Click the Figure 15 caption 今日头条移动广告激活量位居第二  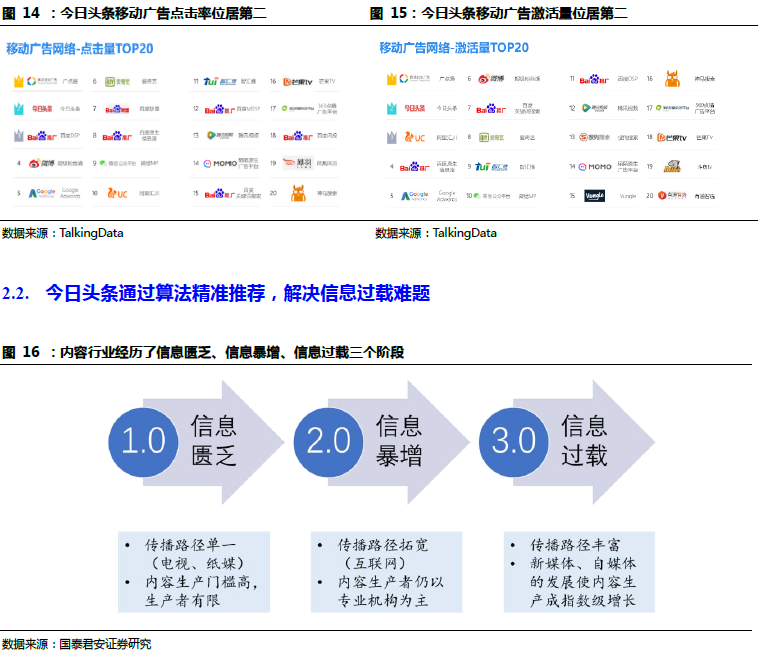click(524, 13)
